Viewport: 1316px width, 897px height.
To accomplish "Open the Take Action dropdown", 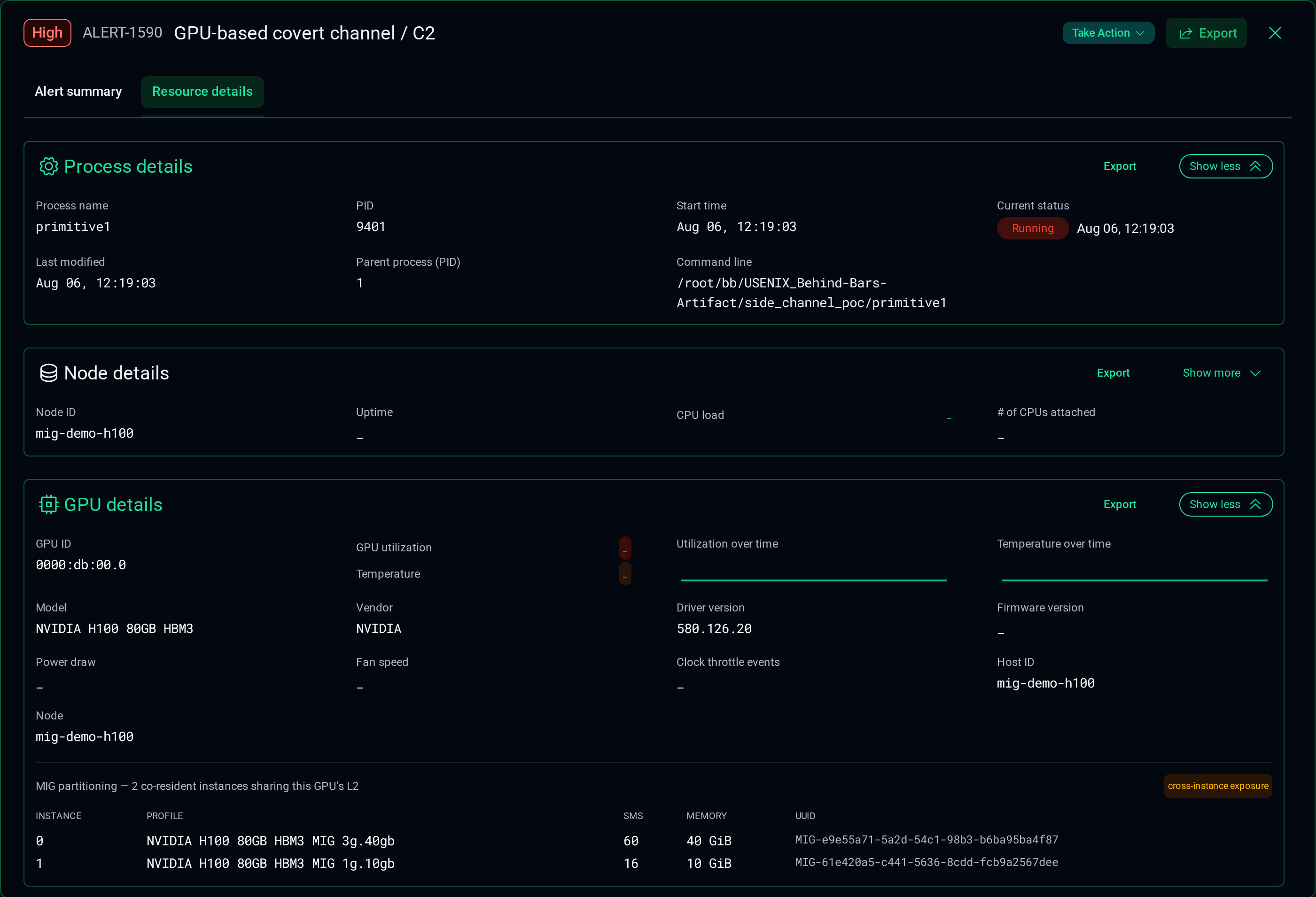I will (1108, 33).
